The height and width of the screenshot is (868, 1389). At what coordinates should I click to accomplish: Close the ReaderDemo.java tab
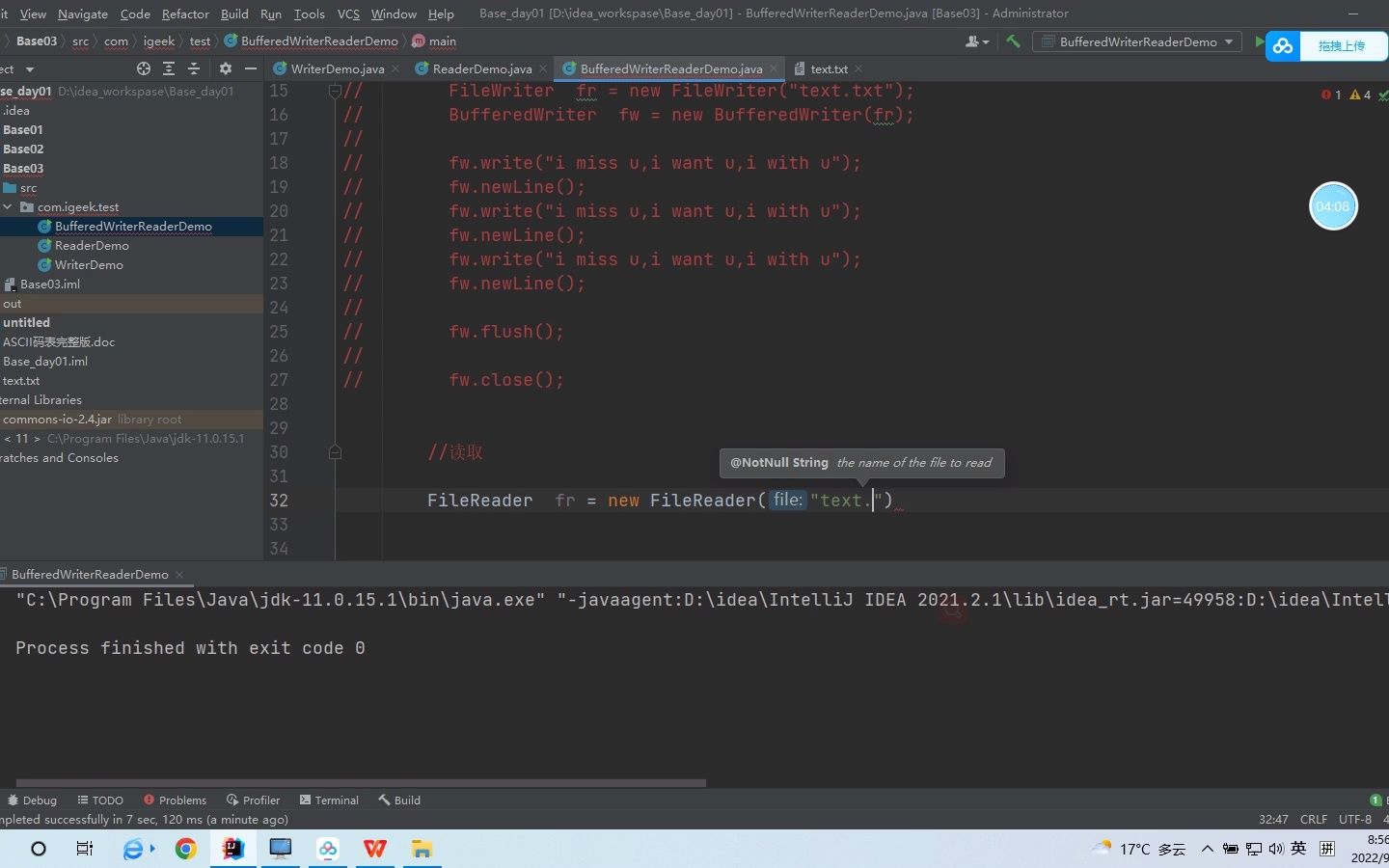[x=543, y=68]
